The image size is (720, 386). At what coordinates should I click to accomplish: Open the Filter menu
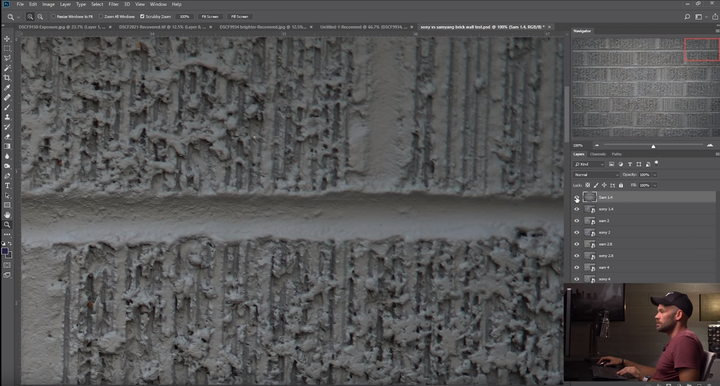[113, 4]
